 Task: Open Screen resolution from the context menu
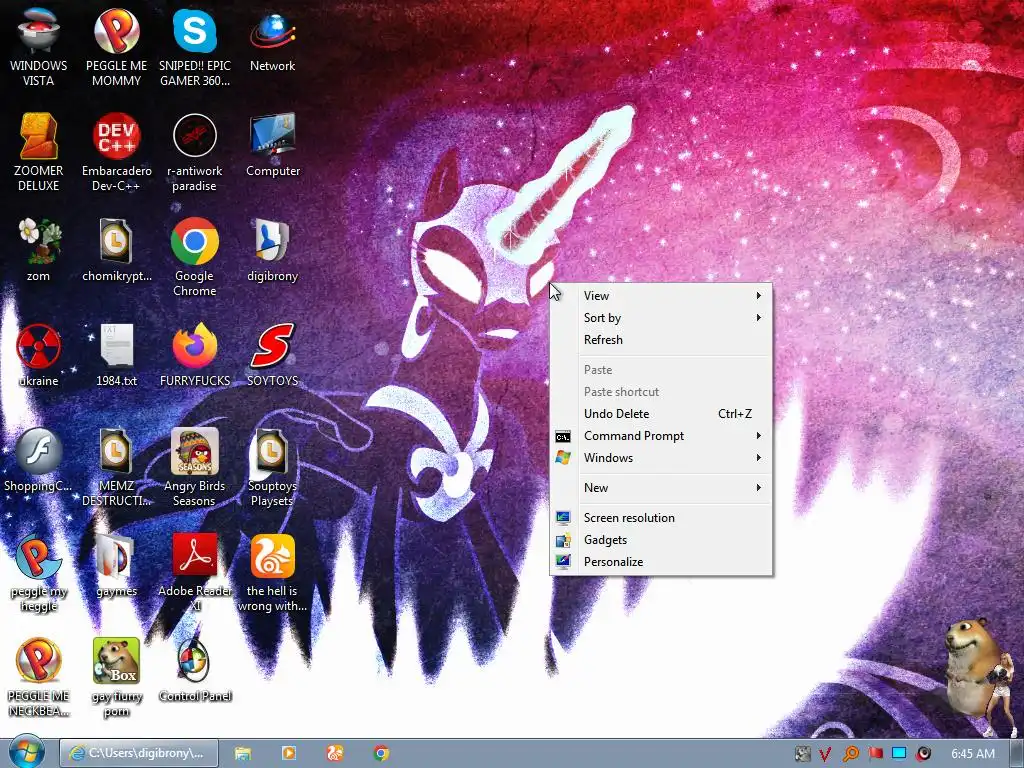click(661, 518)
